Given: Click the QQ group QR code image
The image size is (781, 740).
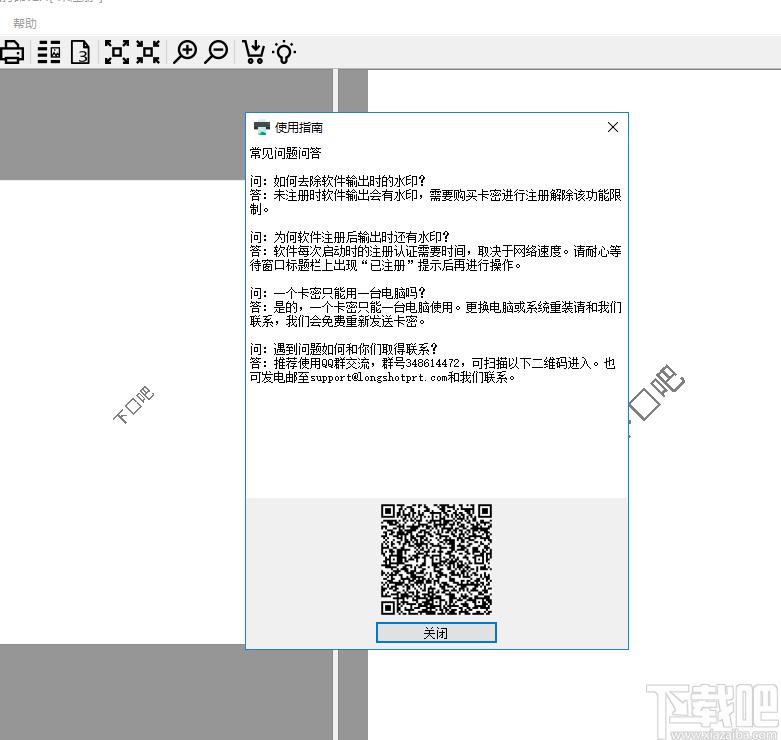Looking at the screenshot, I should click(436, 559).
